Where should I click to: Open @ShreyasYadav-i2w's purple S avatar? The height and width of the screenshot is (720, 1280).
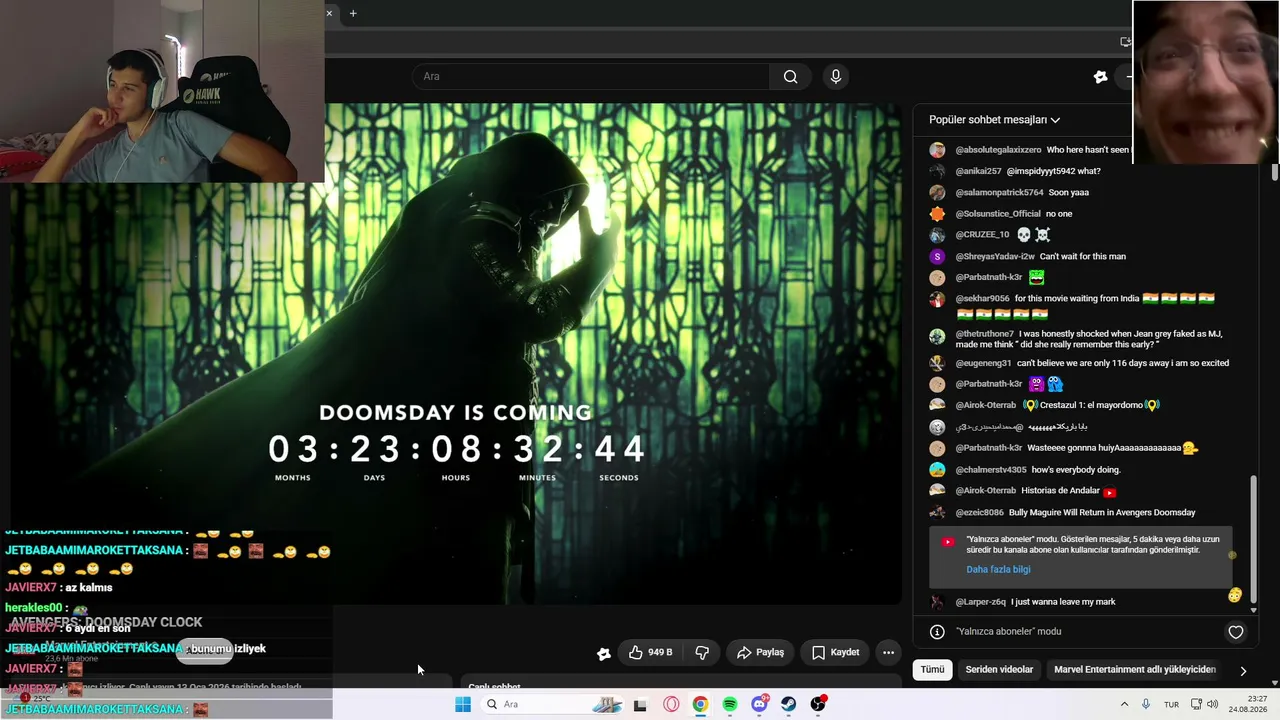pos(937,256)
